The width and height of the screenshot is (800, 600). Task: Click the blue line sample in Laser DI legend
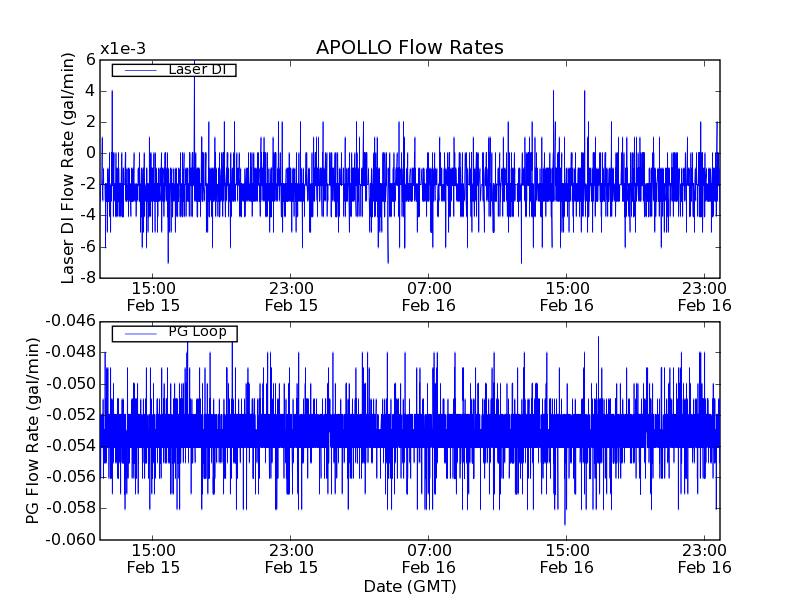click(x=139, y=70)
